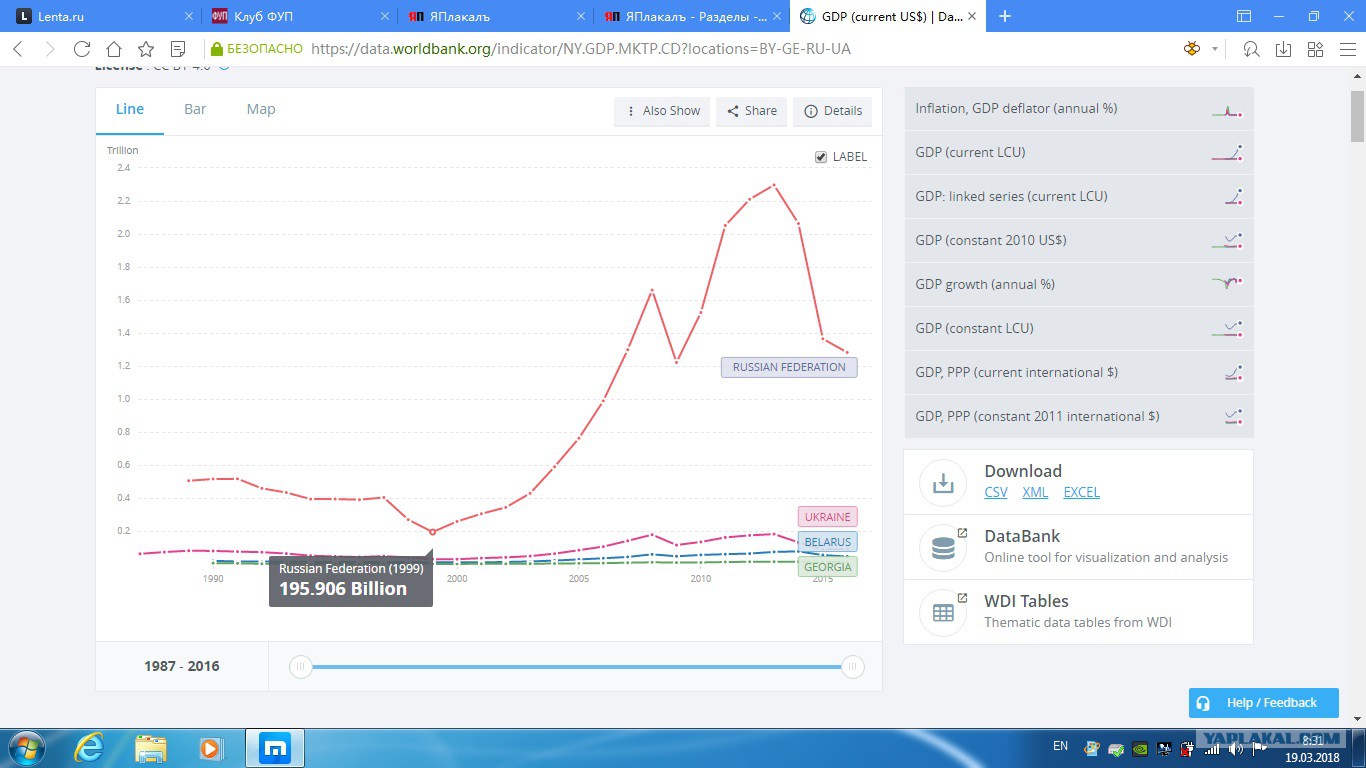Open the NVIDIA tray icon
Viewport: 1366px width, 768px height.
tap(1140, 748)
